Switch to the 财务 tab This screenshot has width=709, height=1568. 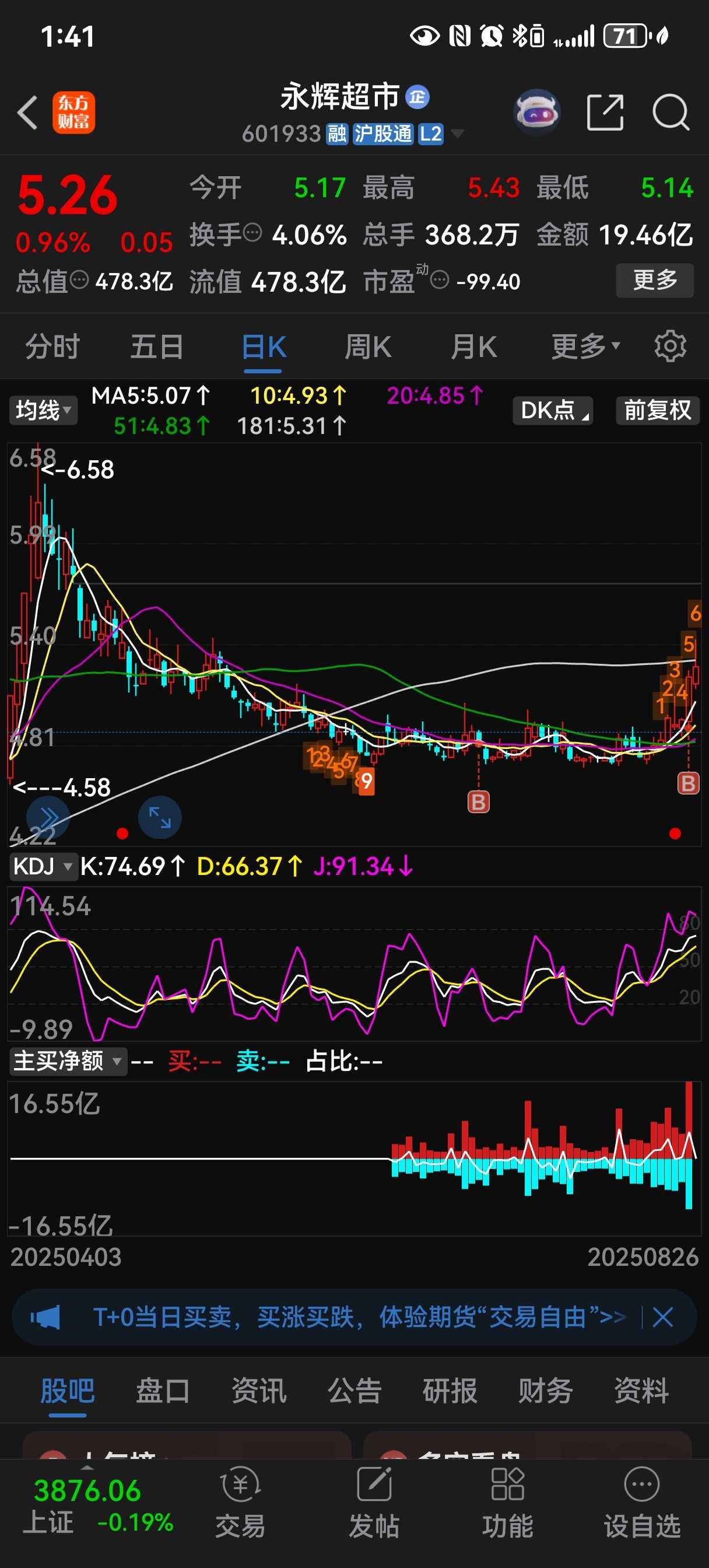click(545, 1391)
